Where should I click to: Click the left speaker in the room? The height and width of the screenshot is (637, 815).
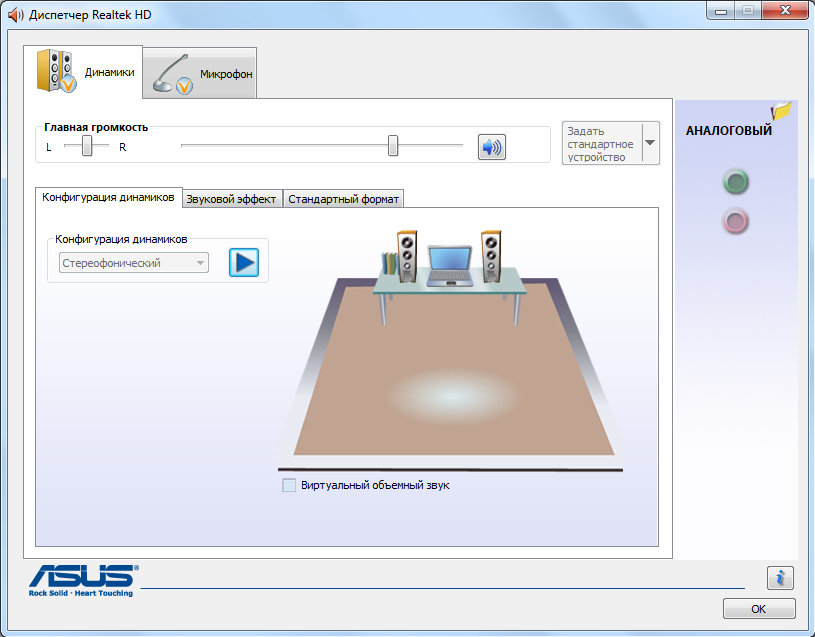pos(407,257)
